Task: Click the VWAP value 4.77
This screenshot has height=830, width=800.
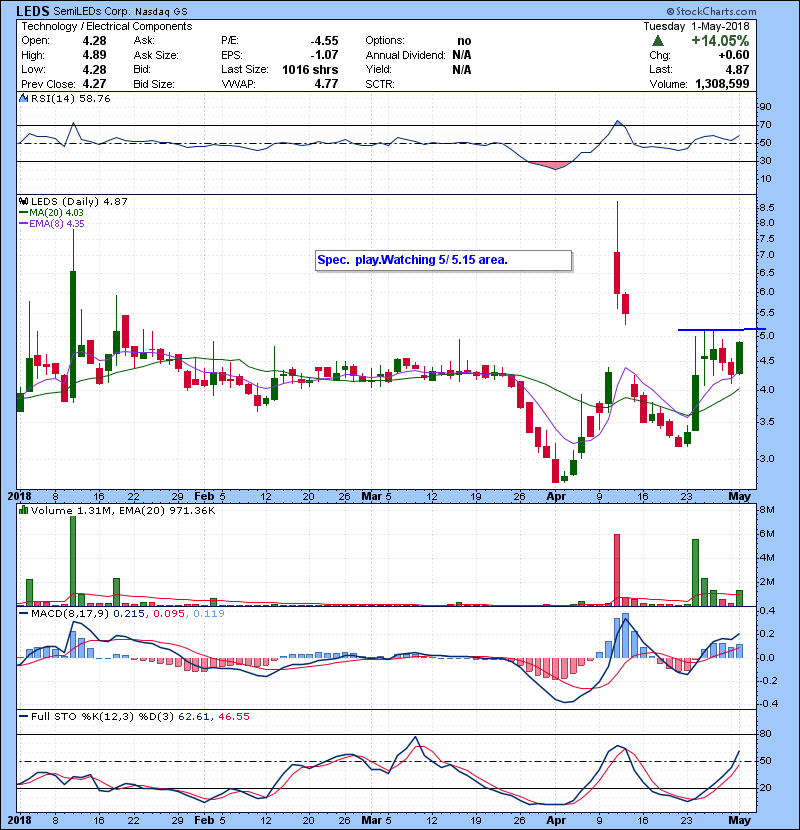Action: (x=326, y=84)
